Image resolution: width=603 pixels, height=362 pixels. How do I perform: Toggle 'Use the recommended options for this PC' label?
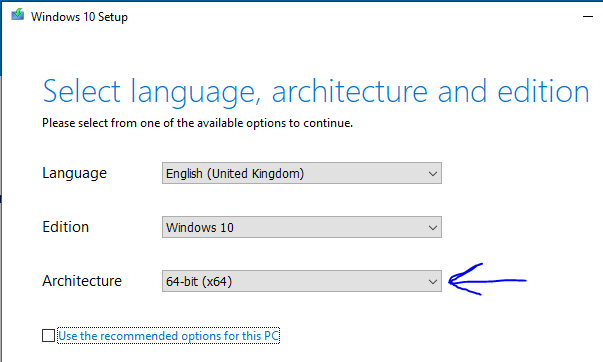point(168,336)
